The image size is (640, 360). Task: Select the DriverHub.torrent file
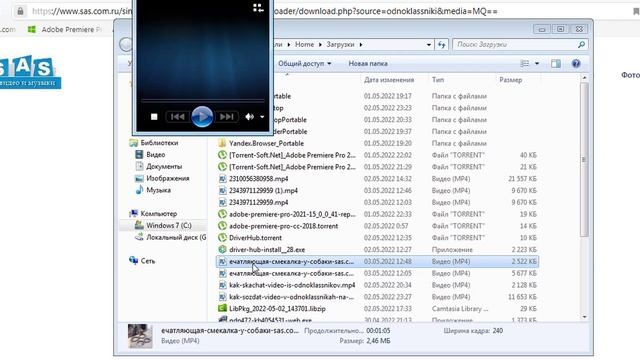point(255,238)
